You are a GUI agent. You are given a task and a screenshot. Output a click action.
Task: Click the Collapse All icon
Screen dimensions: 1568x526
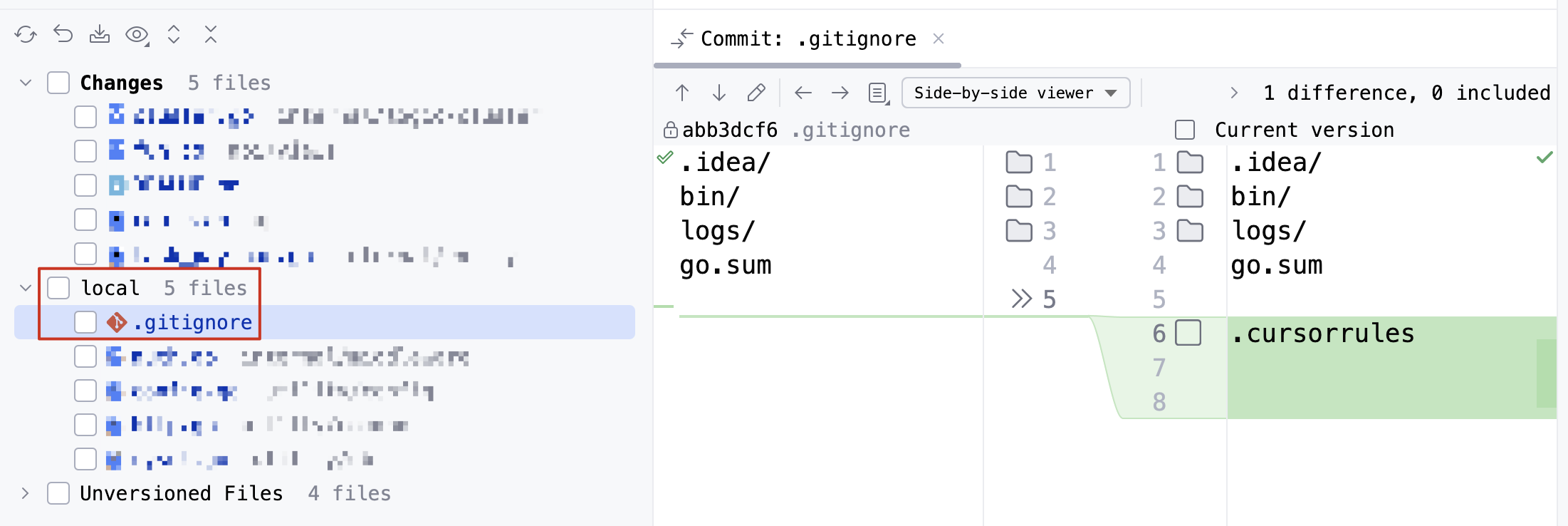point(211,34)
